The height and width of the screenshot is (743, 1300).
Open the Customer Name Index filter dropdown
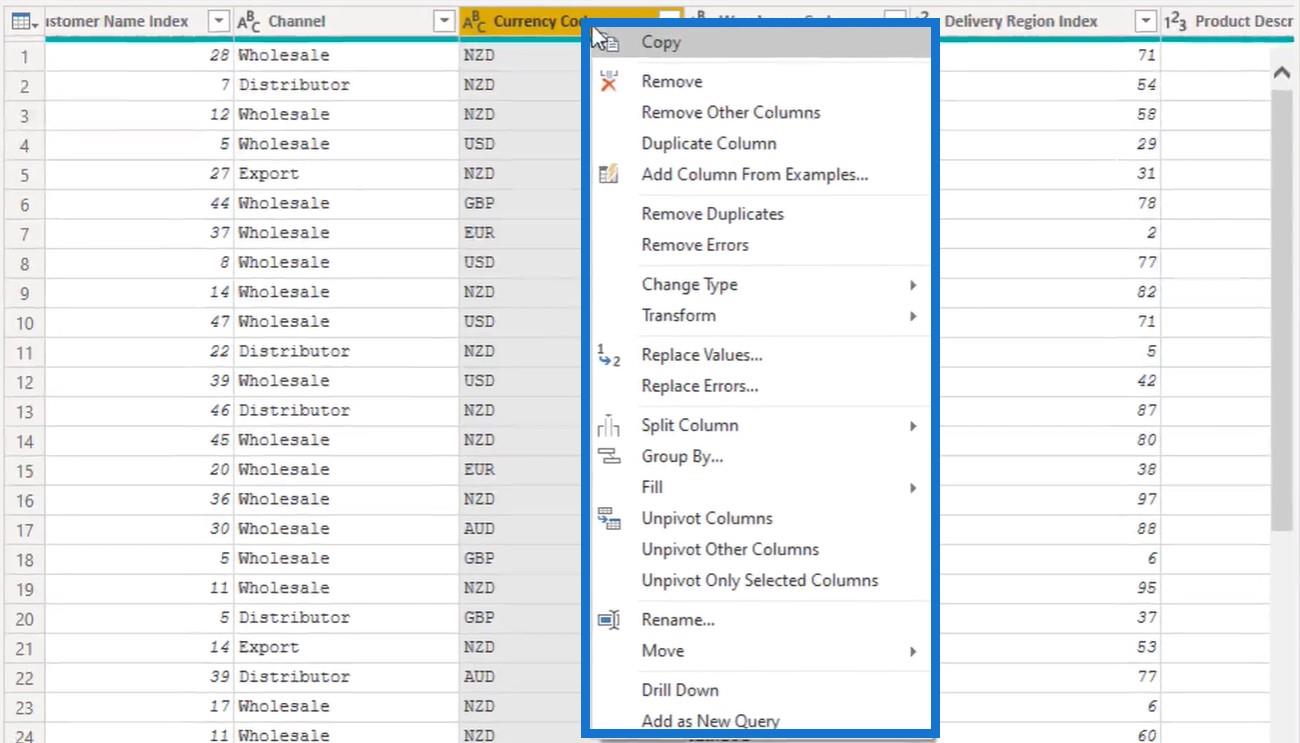click(219, 21)
